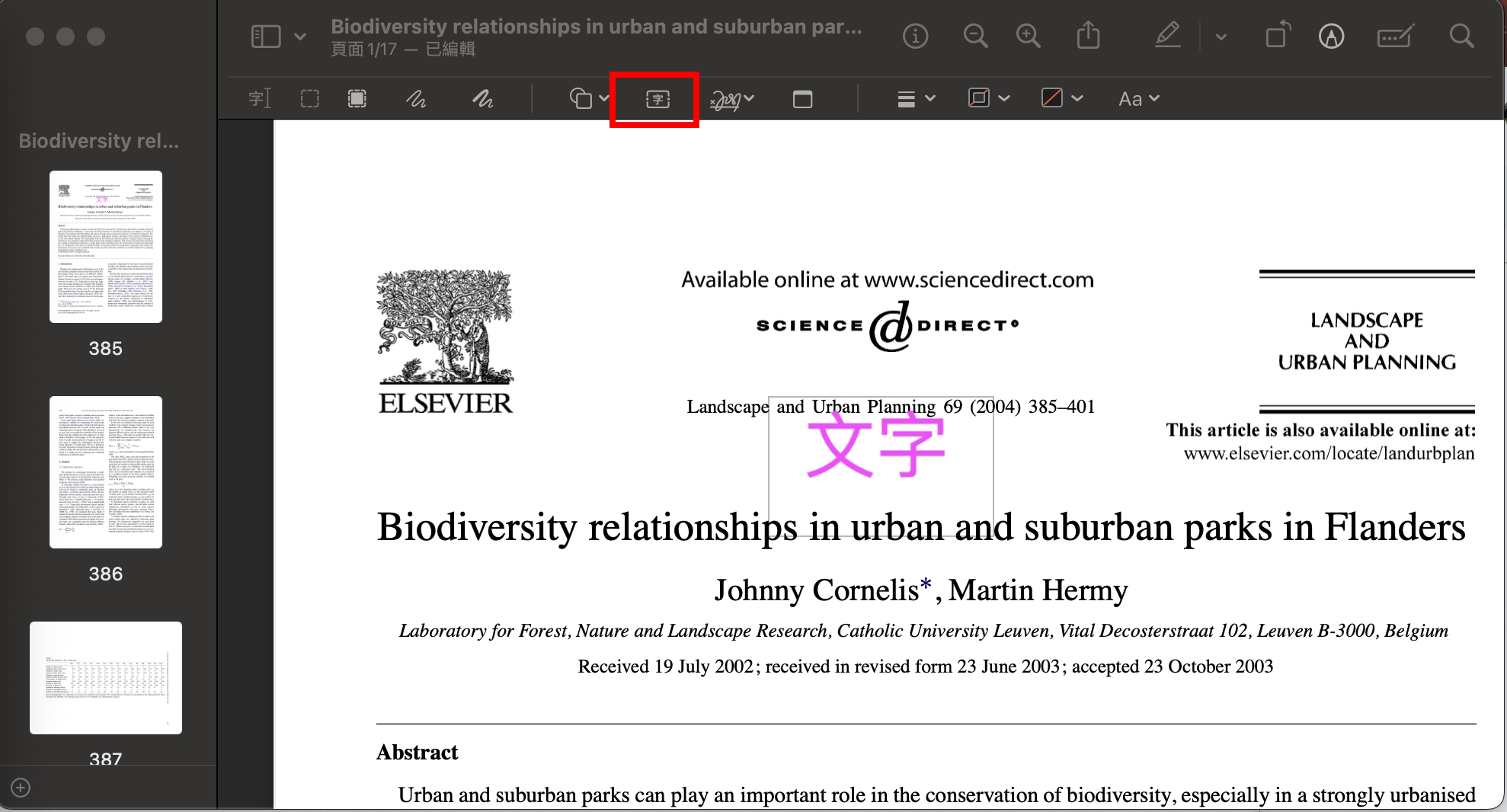
Task: Insert a text box annotation
Action: pyautogui.click(x=657, y=99)
